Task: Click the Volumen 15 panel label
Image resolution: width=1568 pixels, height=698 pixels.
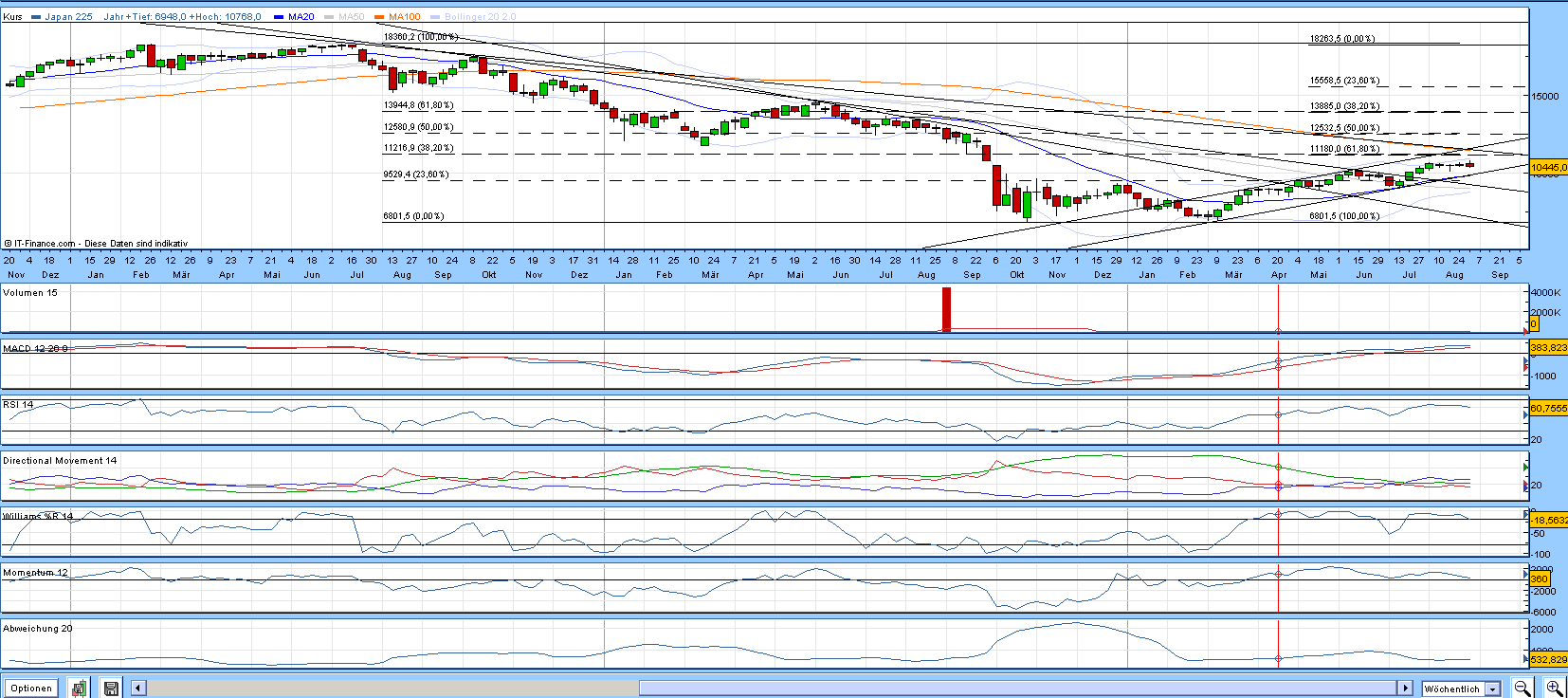Action: click(x=30, y=293)
